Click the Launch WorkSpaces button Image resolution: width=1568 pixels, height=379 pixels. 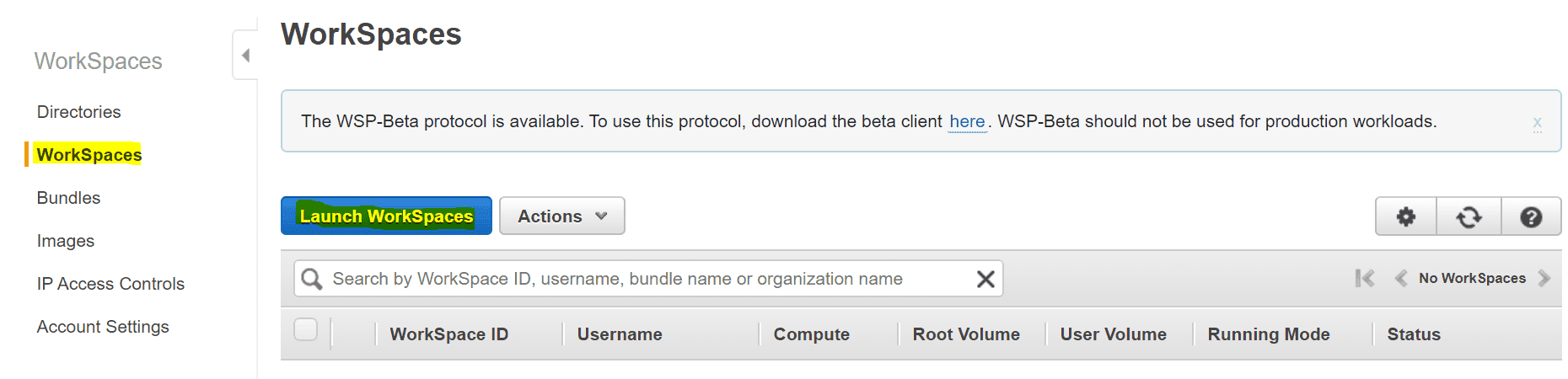tap(386, 216)
